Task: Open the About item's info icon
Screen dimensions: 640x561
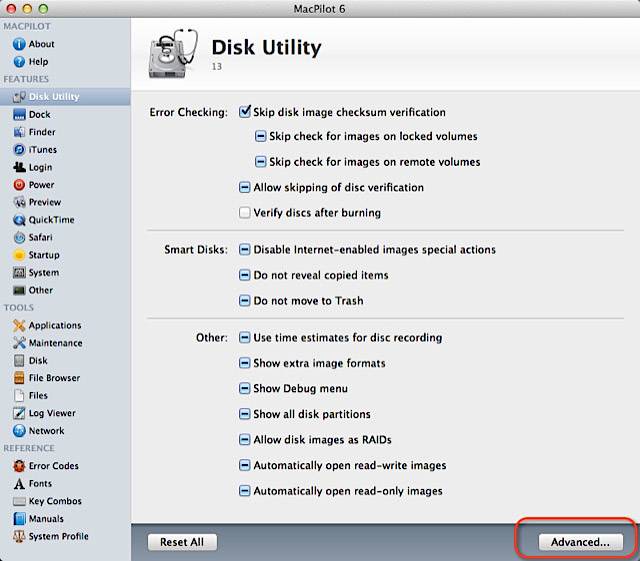Action: point(19,44)
